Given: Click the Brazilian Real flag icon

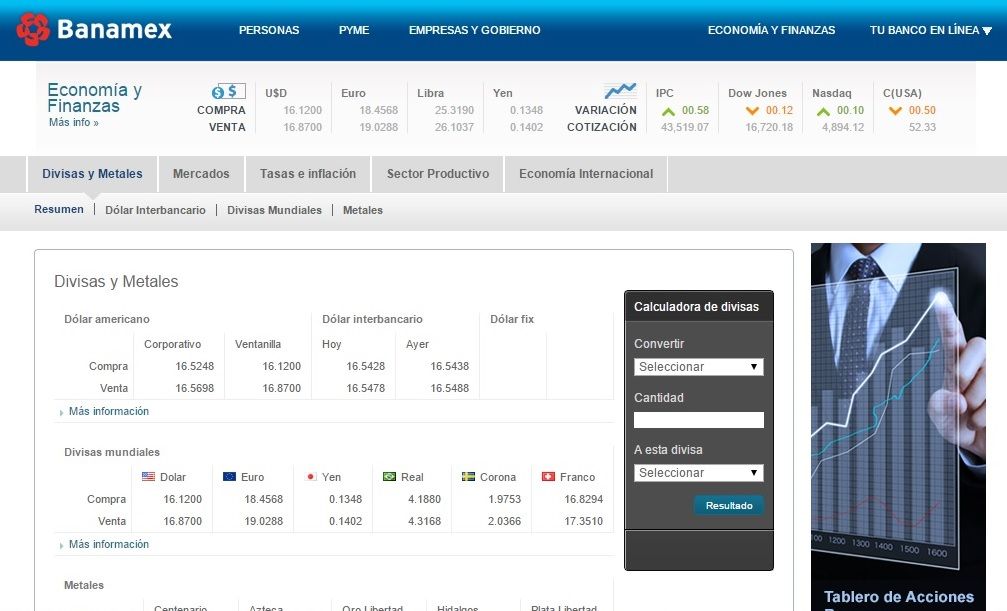Looking at the screenshot, I should (x=388, y=477).
